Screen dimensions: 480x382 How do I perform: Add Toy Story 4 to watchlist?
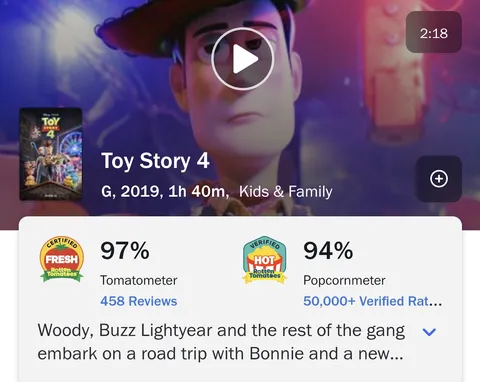click(x=439, y=179)
